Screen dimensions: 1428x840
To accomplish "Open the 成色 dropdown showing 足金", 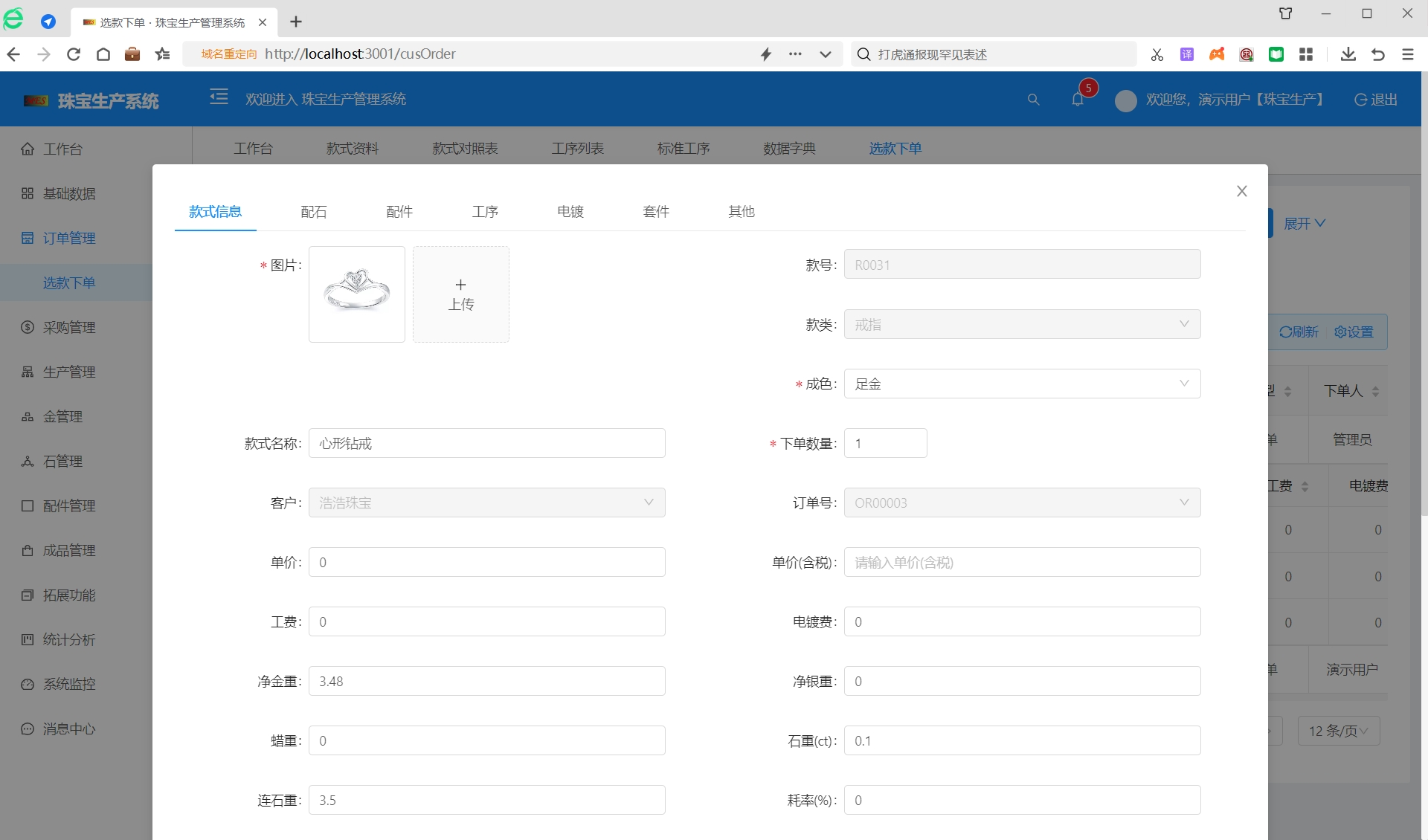I will click(x=1022, y=384).
